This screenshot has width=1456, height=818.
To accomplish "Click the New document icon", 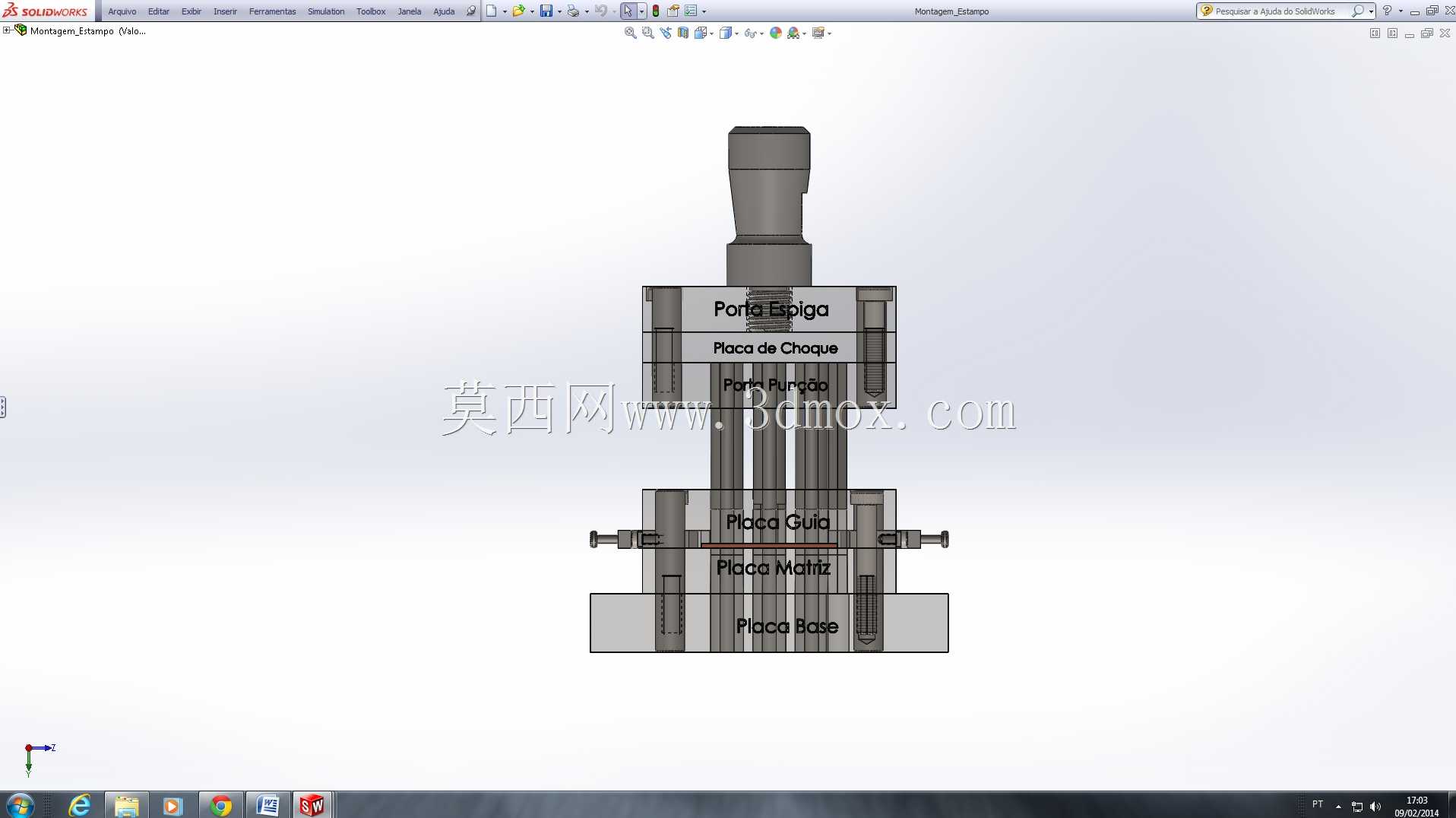I will click(492, 11).
